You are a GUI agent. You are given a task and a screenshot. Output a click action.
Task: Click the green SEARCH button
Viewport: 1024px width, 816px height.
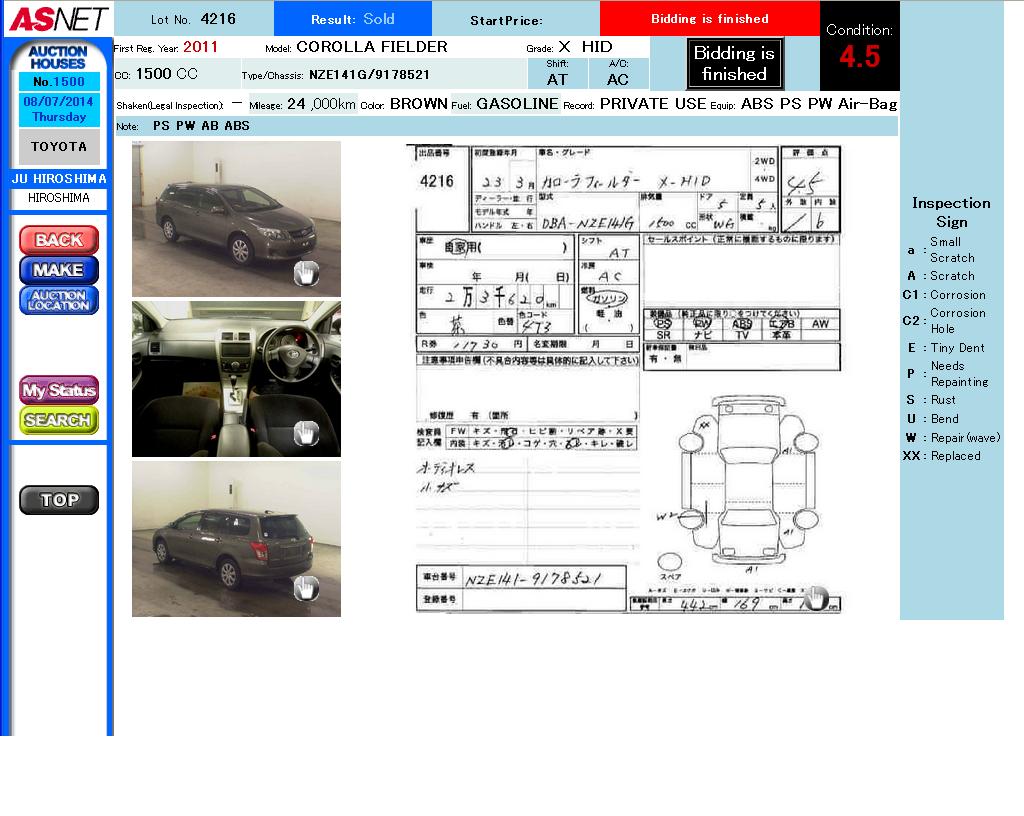coord(59,420)
